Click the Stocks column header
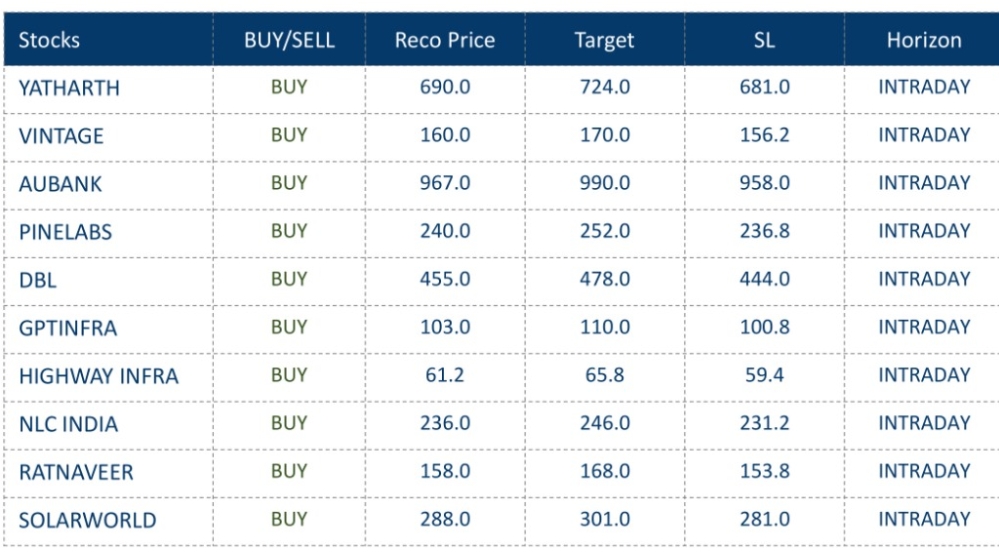The width and height of the screenshot is (999, 554). [49, 40]
